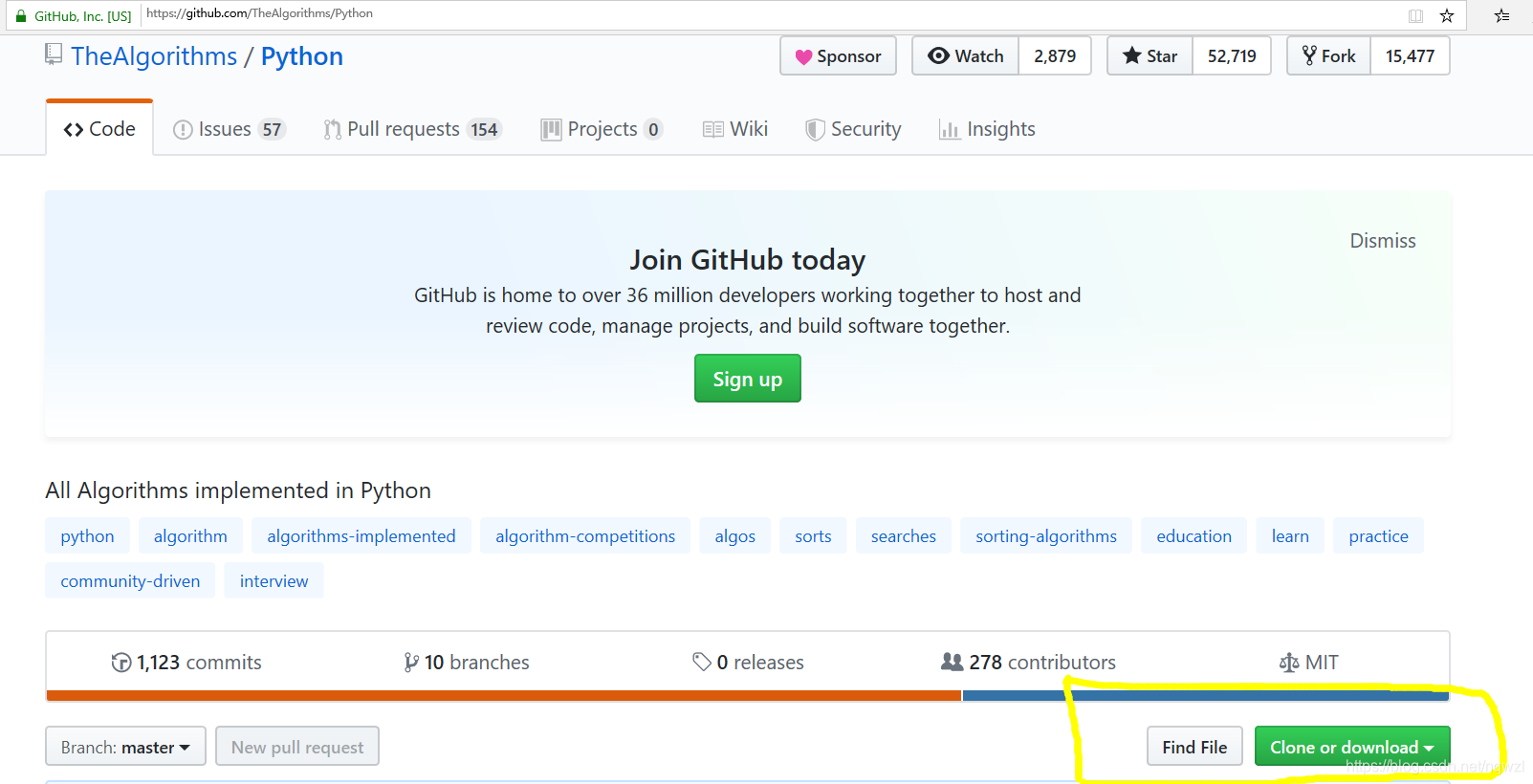
Task: View the 15,477 forks count
Action: (x=1411, y=56)
